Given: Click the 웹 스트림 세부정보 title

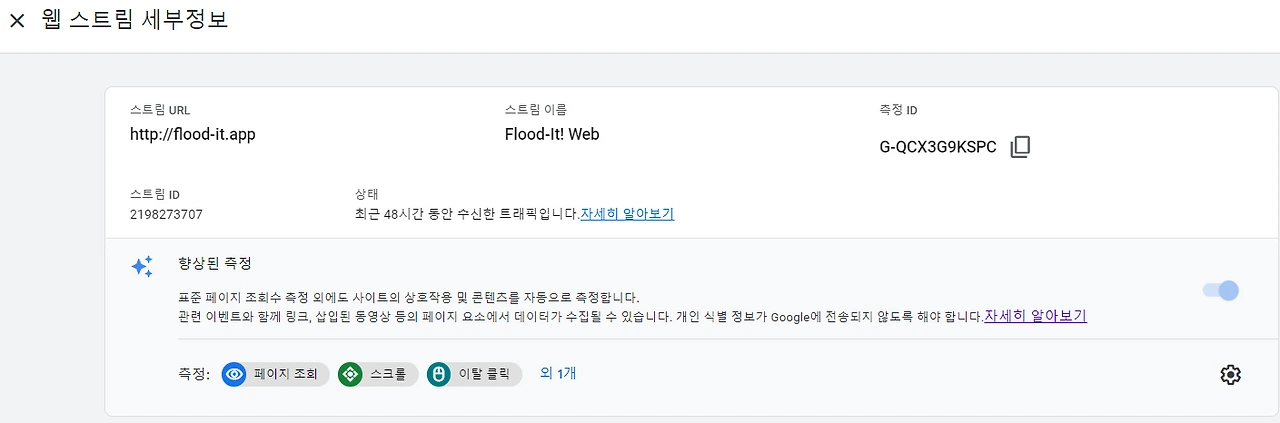Looking at the screenshot, I should [135, 20].
